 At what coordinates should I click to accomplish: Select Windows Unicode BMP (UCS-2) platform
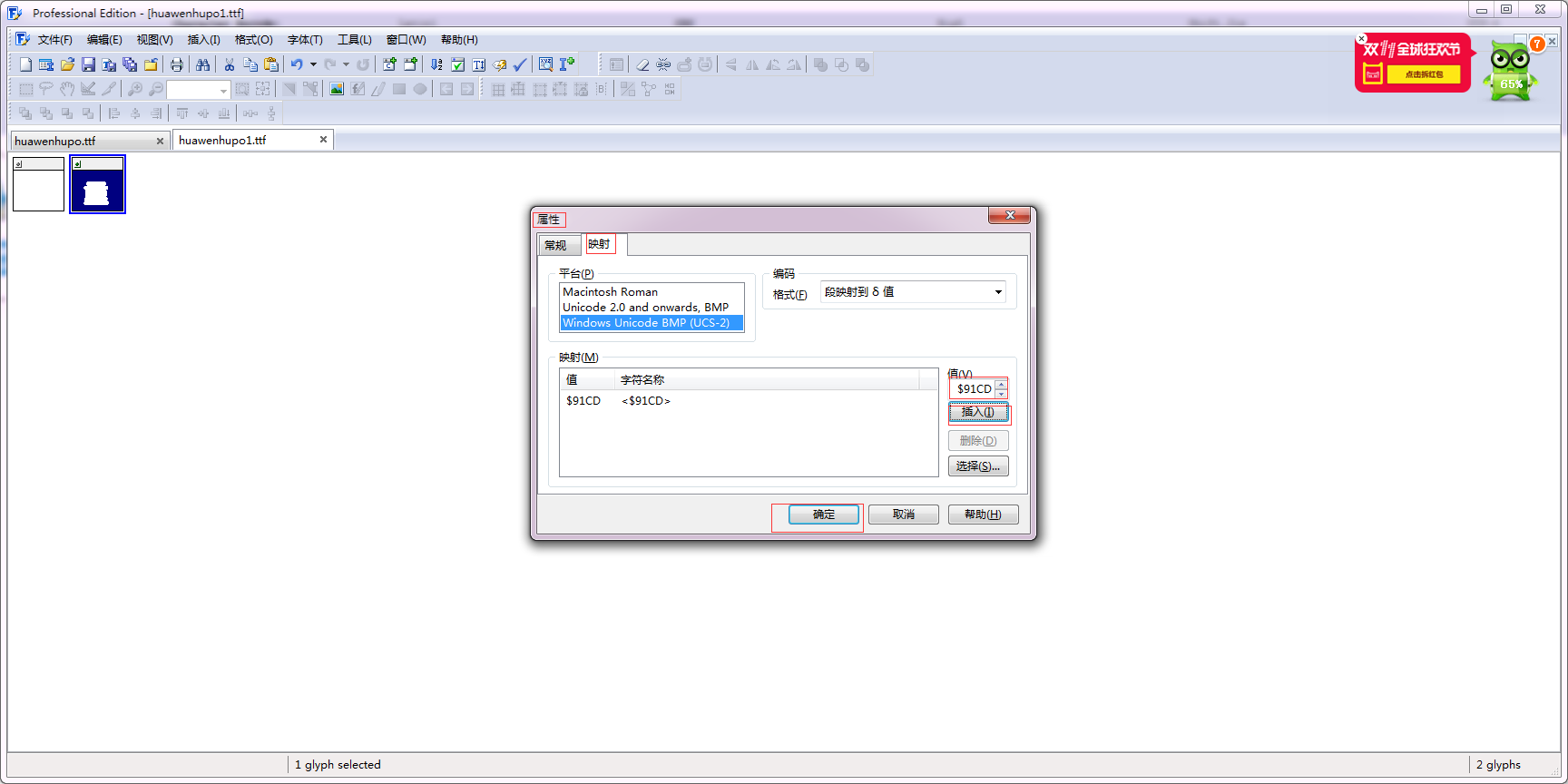652,323
